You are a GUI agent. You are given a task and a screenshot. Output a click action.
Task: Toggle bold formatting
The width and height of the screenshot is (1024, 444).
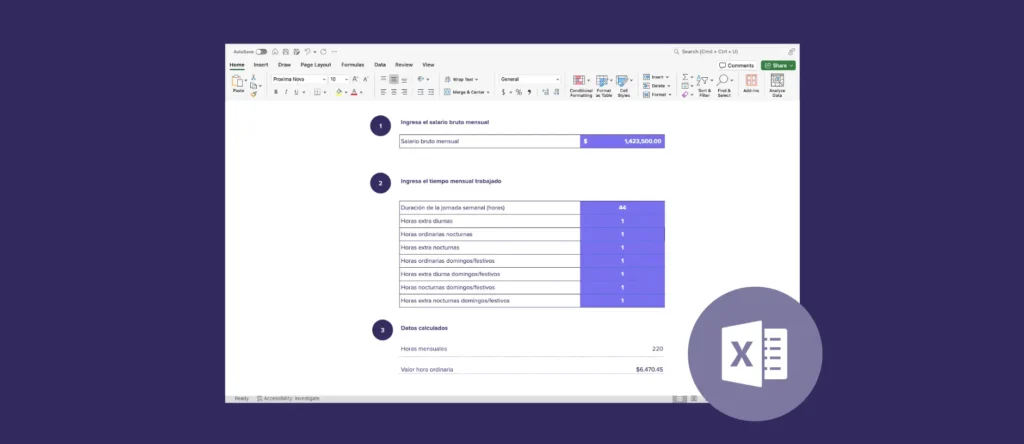coord(276,92)
